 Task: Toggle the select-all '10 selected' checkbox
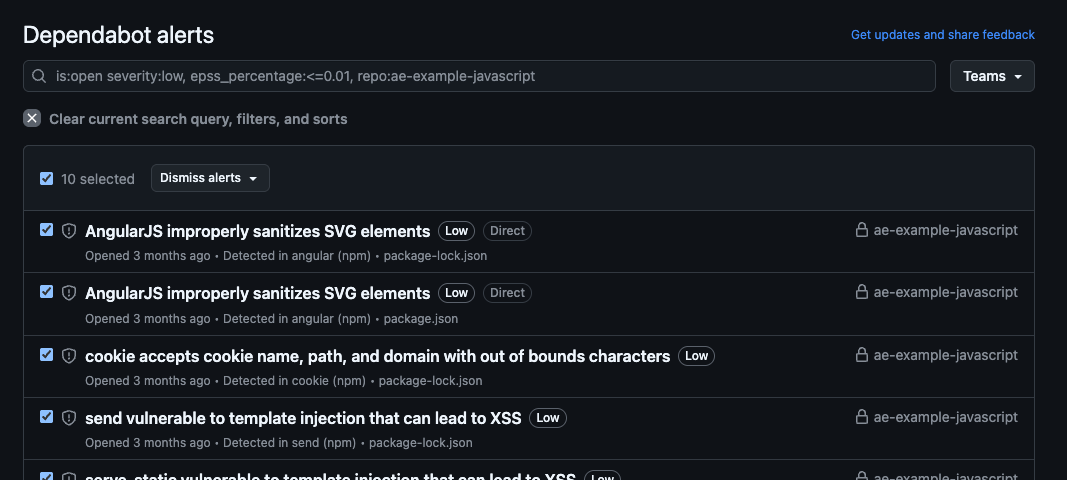pyautogui.click(x=46, y=179)
